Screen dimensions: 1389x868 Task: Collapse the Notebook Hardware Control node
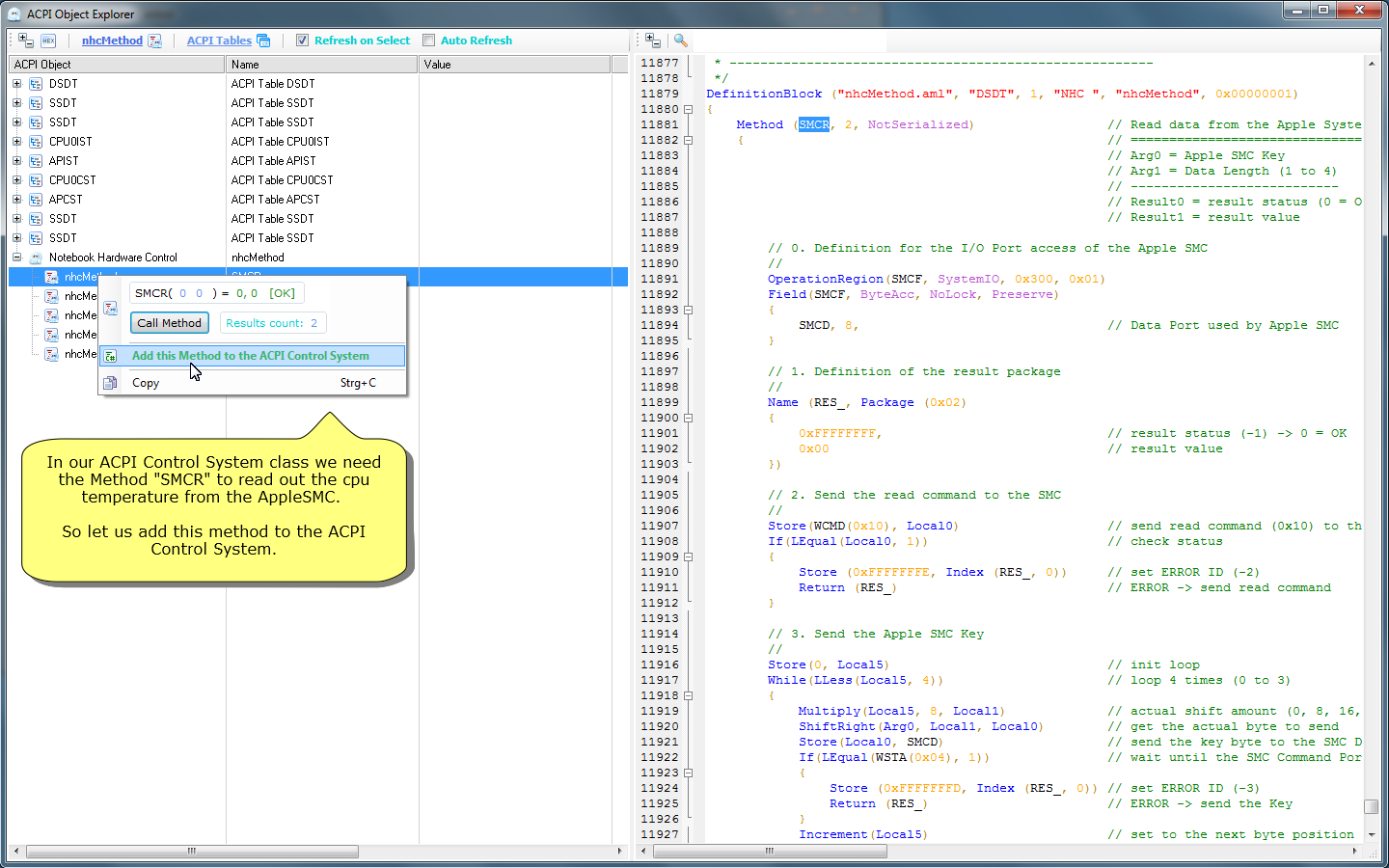(x=16, y=258)
